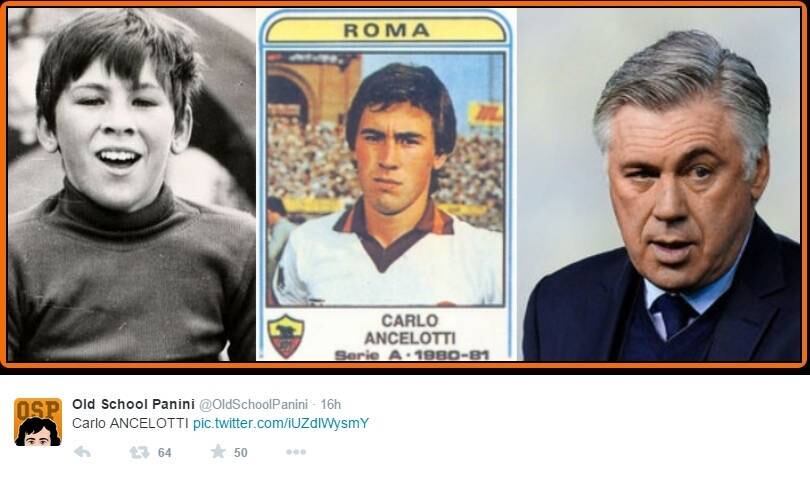
Task: Click the 16h timestamp
Action: (x=331, y=404)
